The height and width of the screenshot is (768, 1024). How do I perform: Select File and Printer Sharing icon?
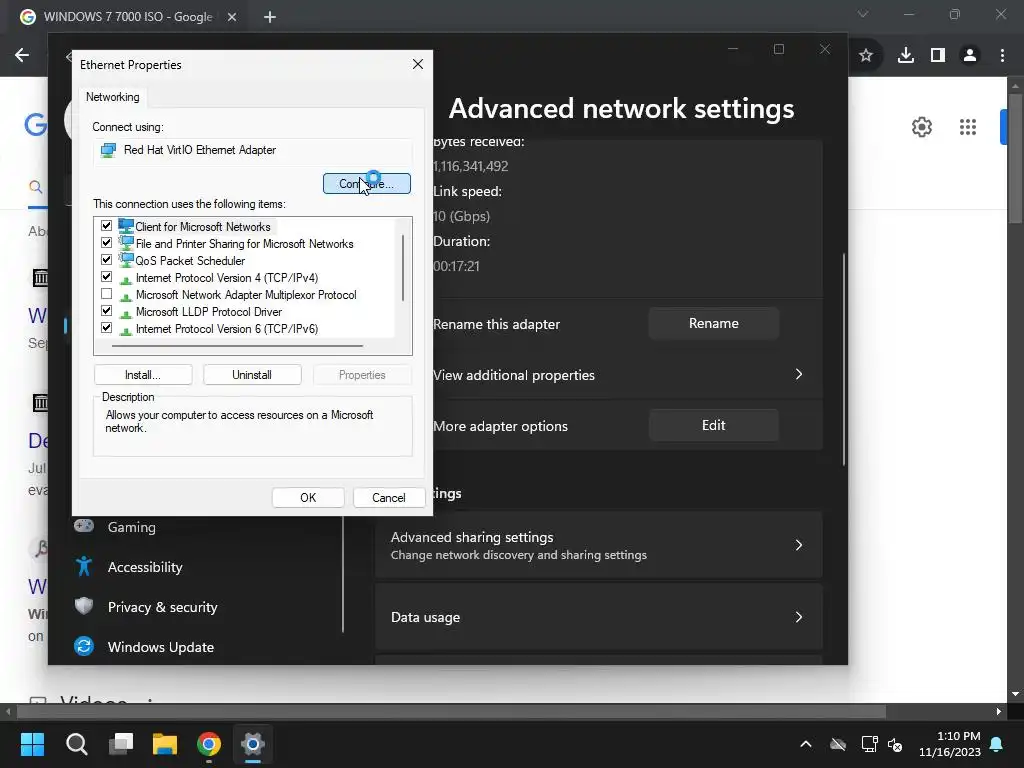[x=125, y=243]
